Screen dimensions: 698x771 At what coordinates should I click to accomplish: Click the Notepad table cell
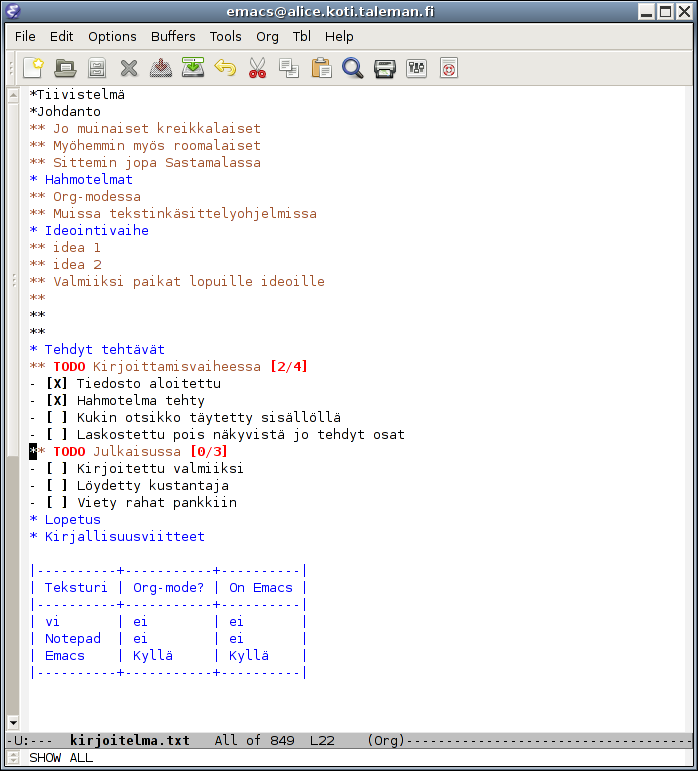click(x=73, y=639)
